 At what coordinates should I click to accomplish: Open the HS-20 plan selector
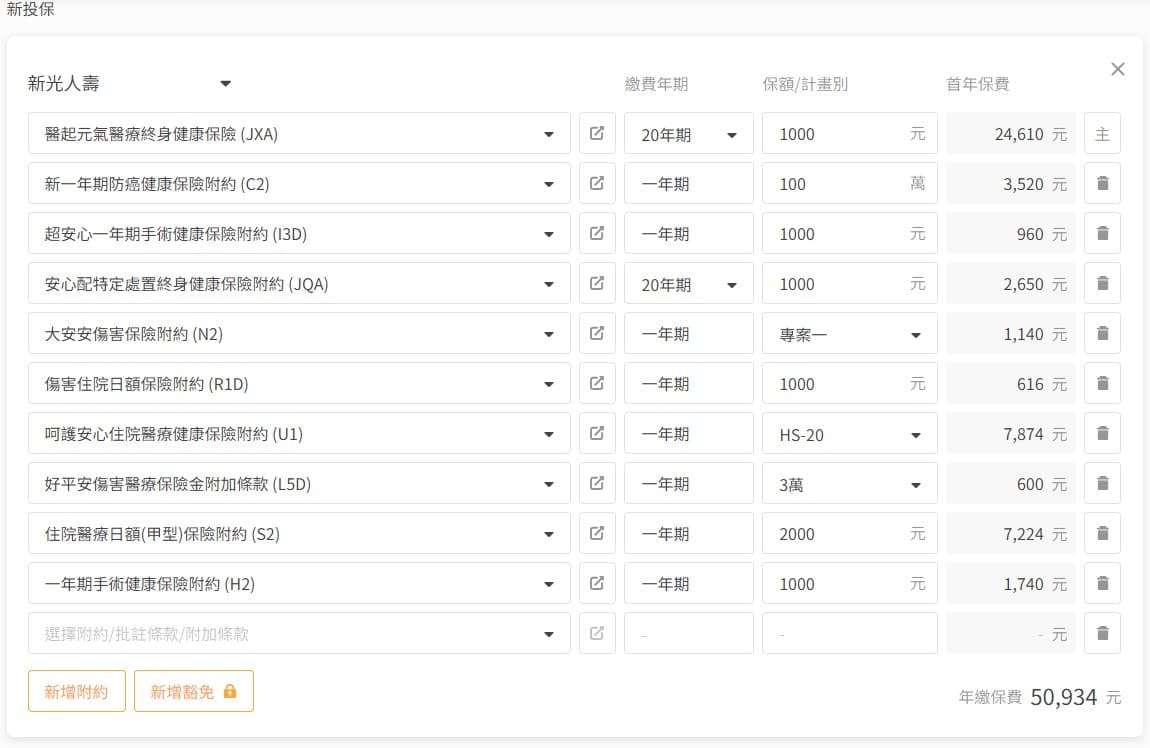(x=849, y=434)
